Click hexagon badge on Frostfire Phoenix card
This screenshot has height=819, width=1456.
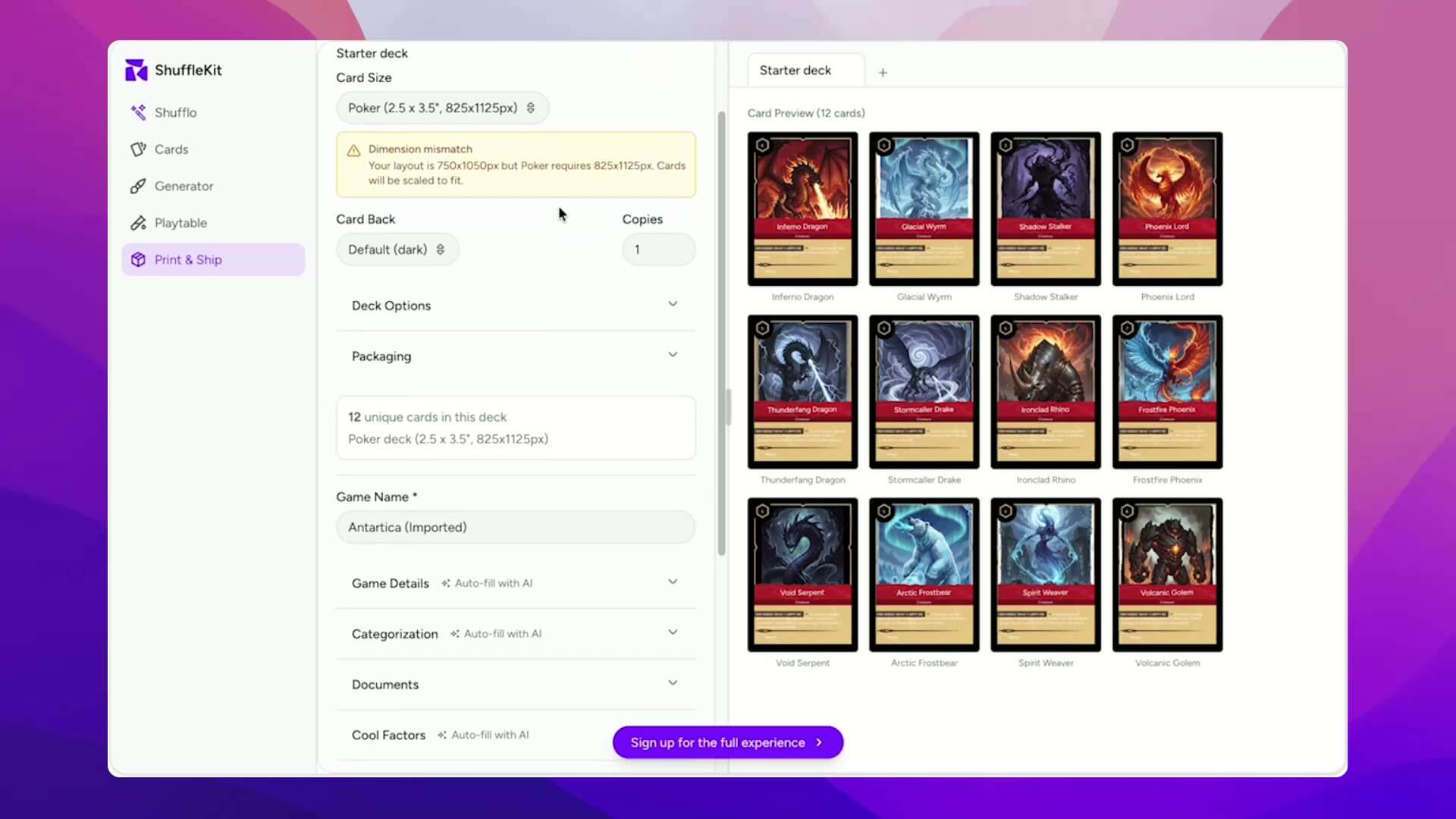pyautogui.click(x=1127, y=328)
